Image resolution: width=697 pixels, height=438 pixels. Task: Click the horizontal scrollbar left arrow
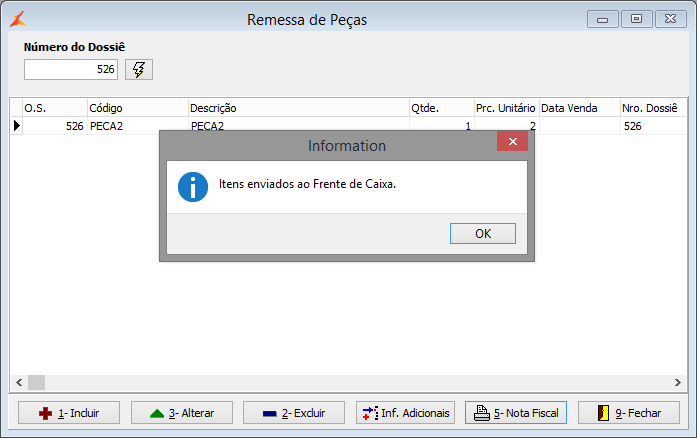[x=19, y=382]
